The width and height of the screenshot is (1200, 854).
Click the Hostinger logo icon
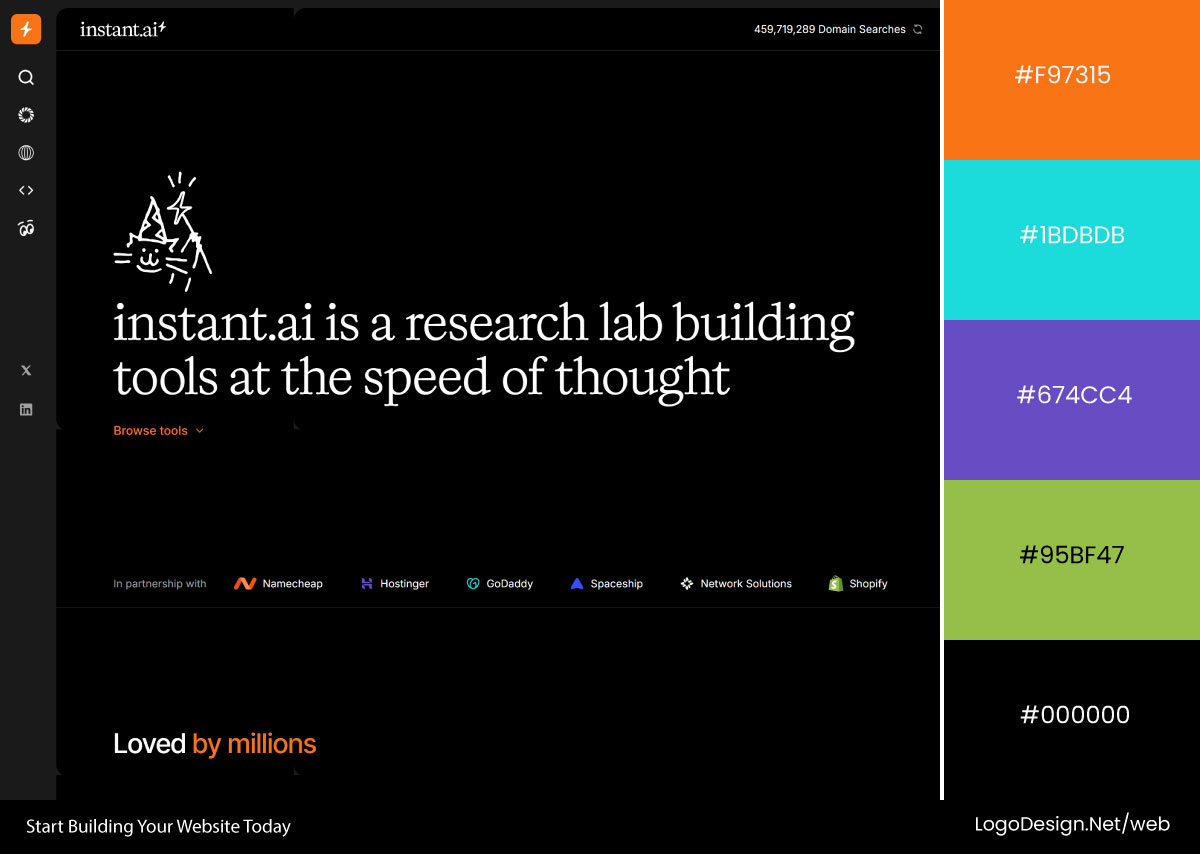(367, 583)
